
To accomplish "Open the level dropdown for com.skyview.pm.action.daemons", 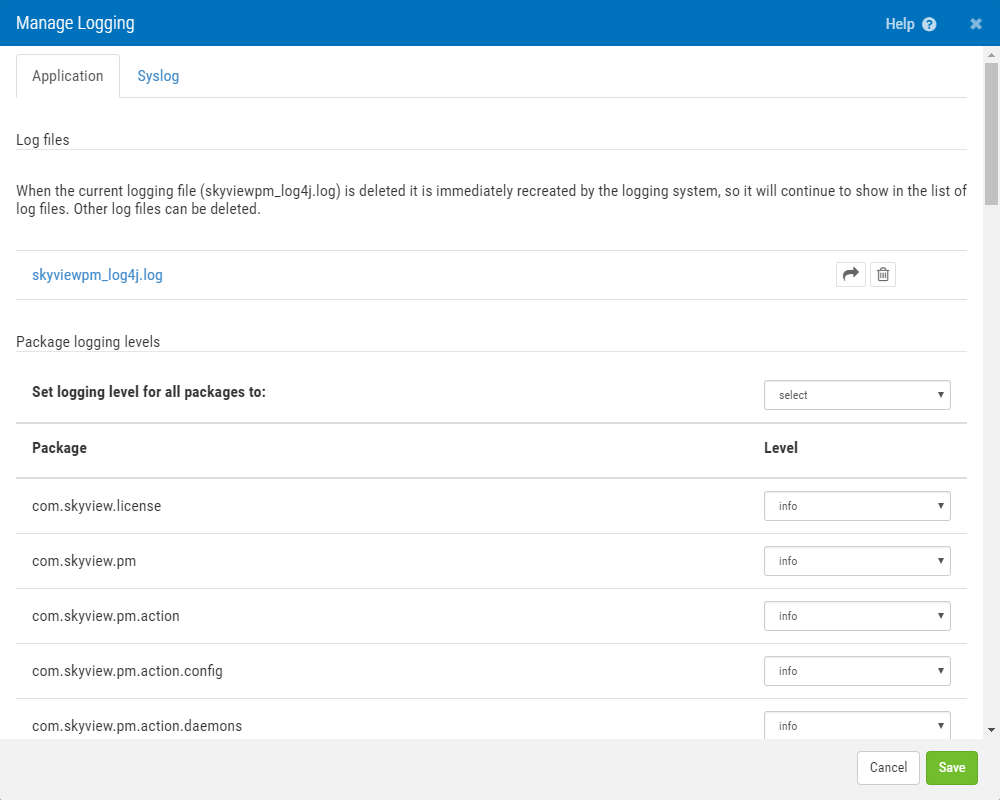I will (857, 726).
